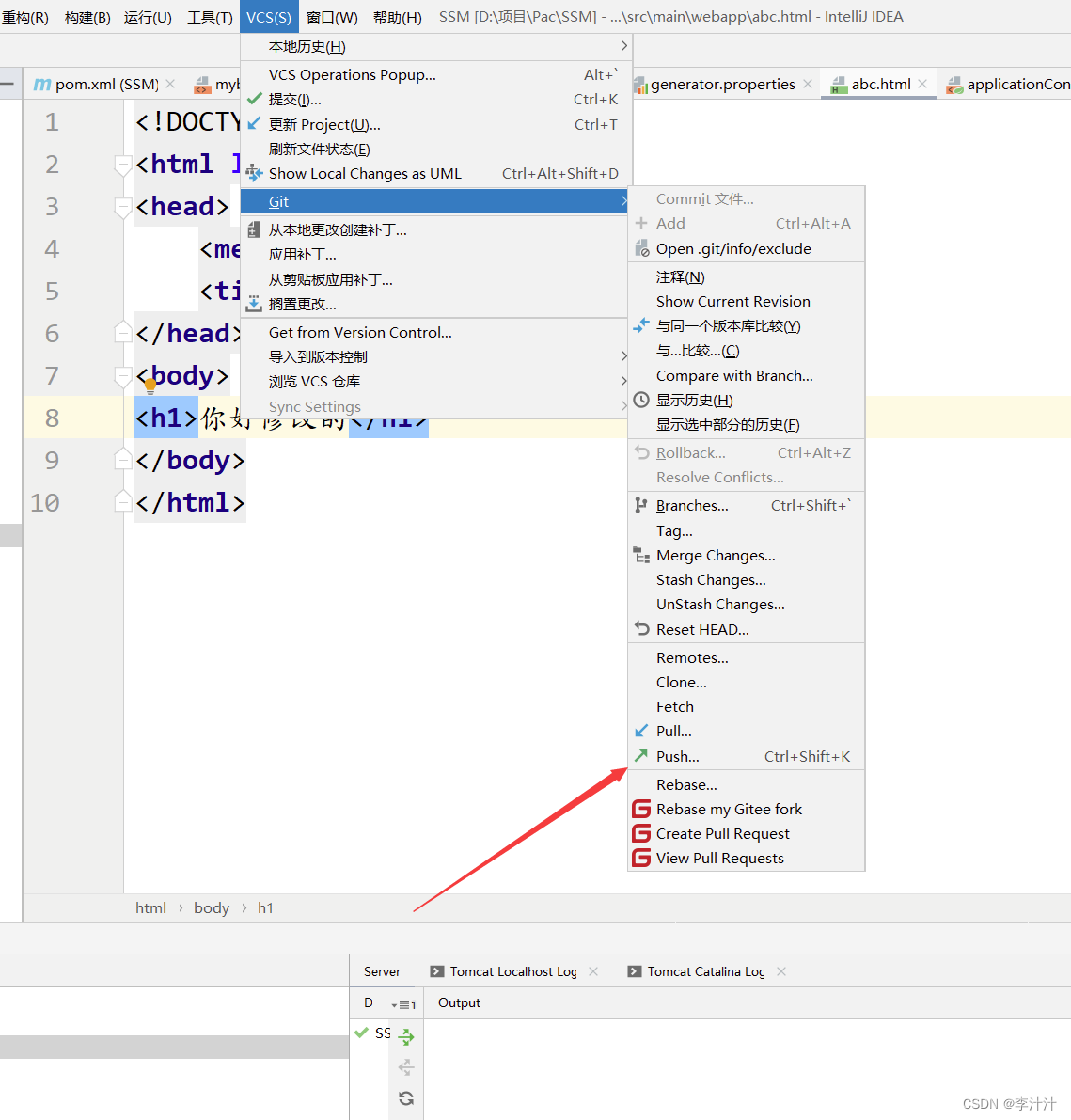This screenshot has width=1071, height=1120.
Task: Click the Rollback undo icon
Action: (x=641, y=452)
